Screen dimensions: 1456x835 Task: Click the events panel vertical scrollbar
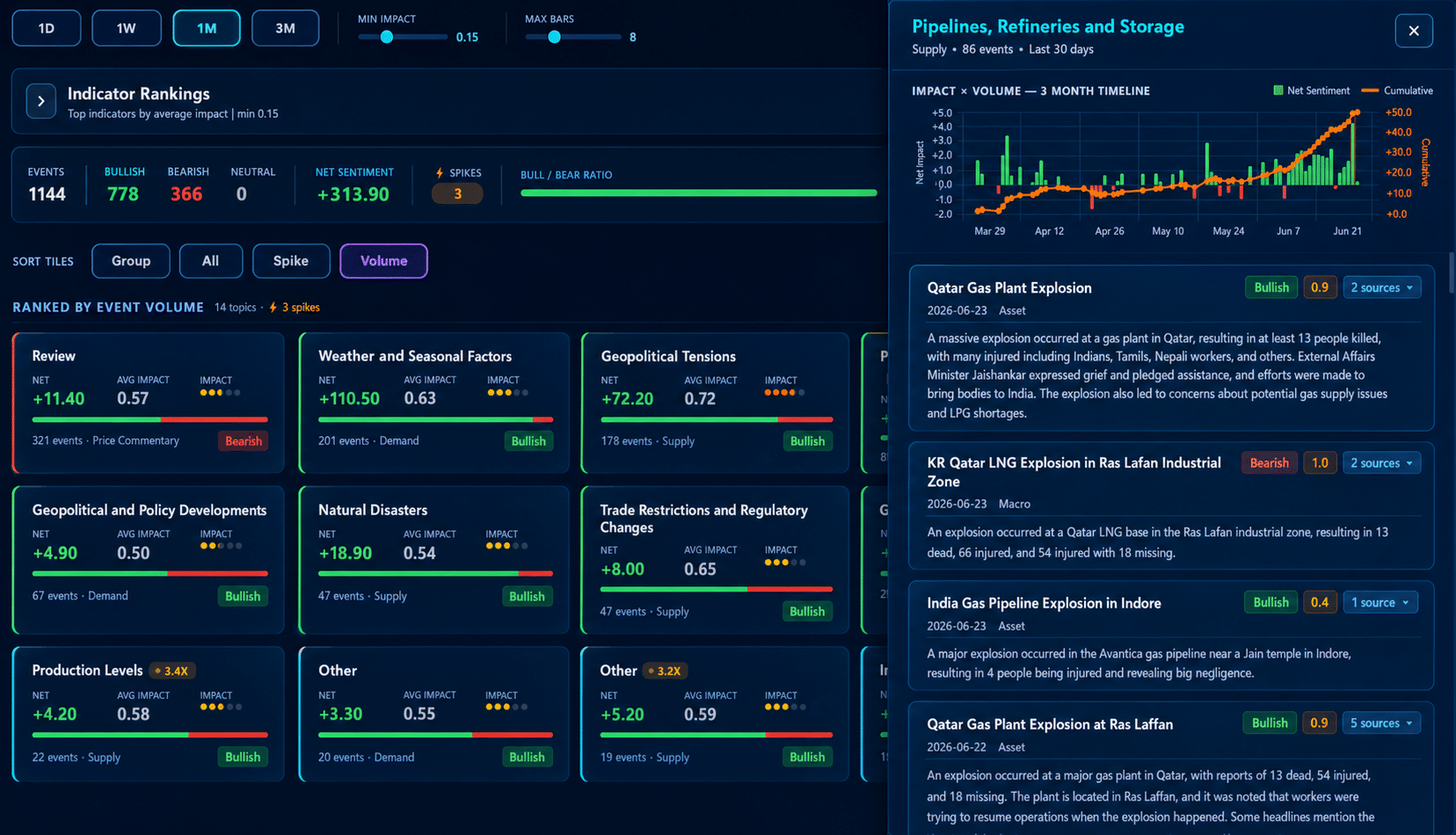pyautogui.click(x=1452, y=272)
